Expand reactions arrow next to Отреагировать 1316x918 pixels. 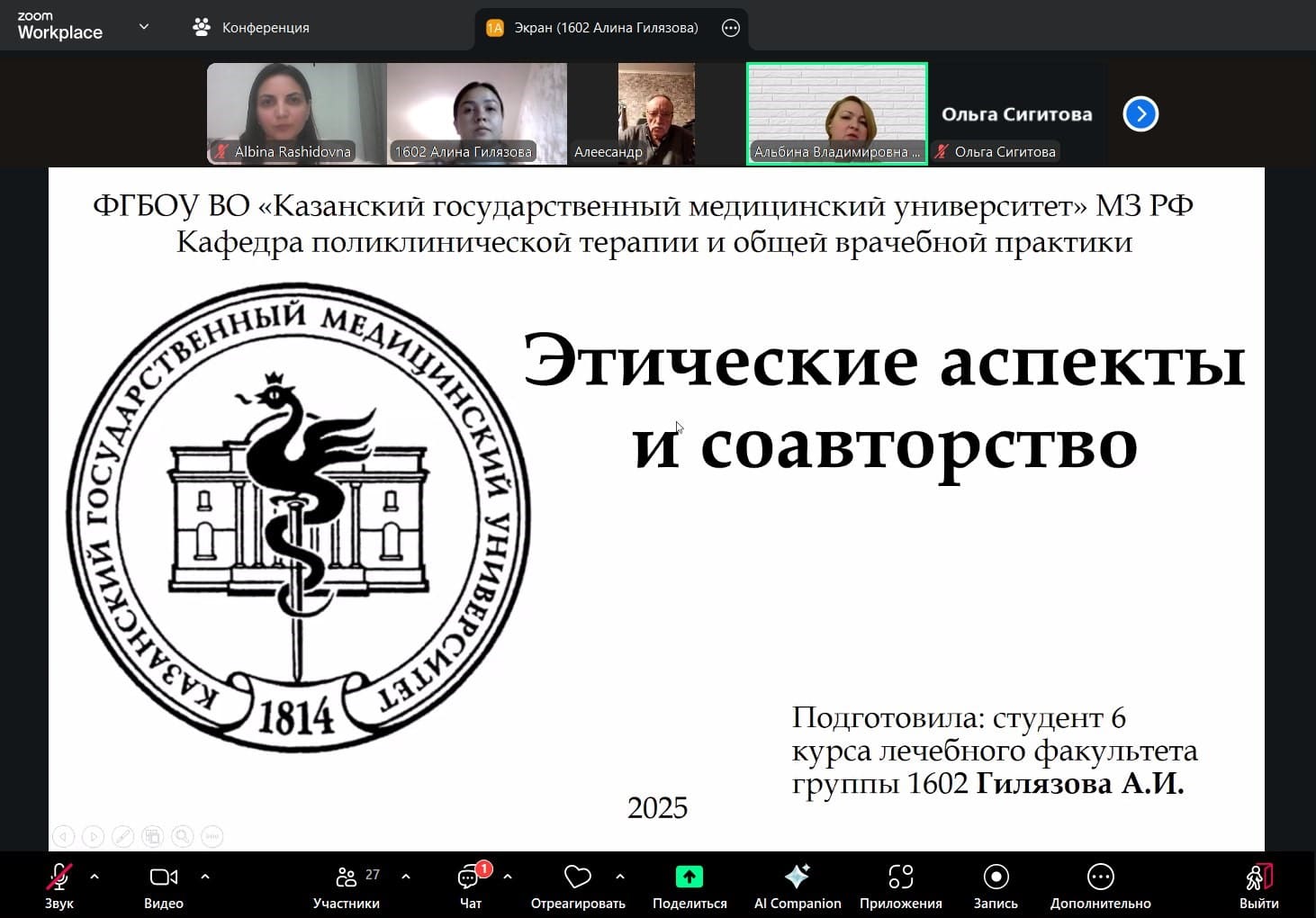click(620, 876)
